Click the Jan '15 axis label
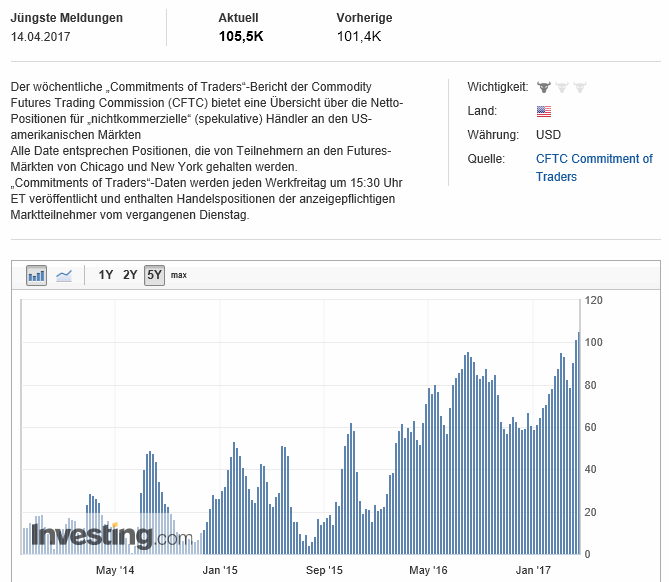Image resolution: width=669 pixels, height=582 pixels. [220, 570]
